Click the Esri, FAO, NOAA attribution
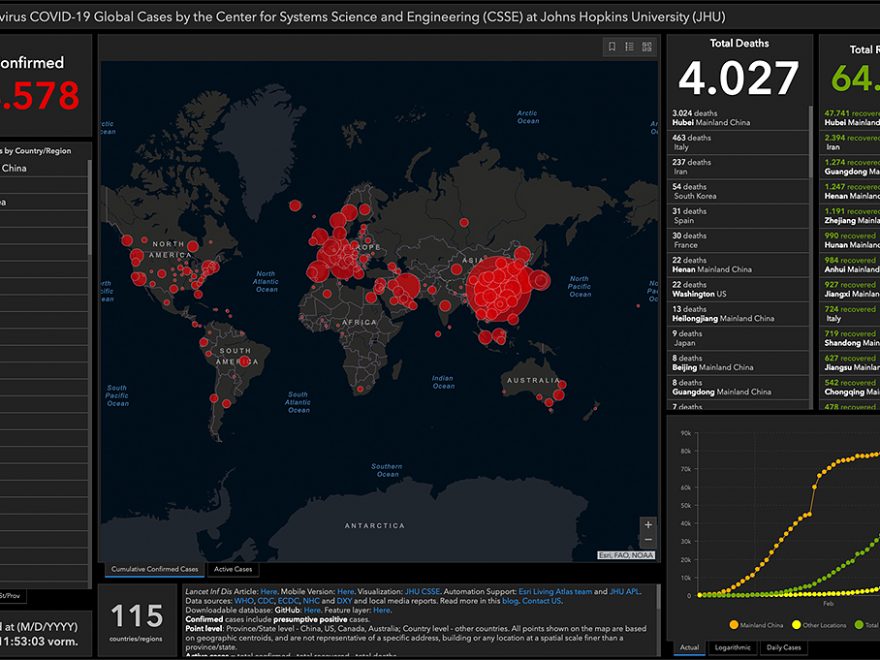 (626, 555)
